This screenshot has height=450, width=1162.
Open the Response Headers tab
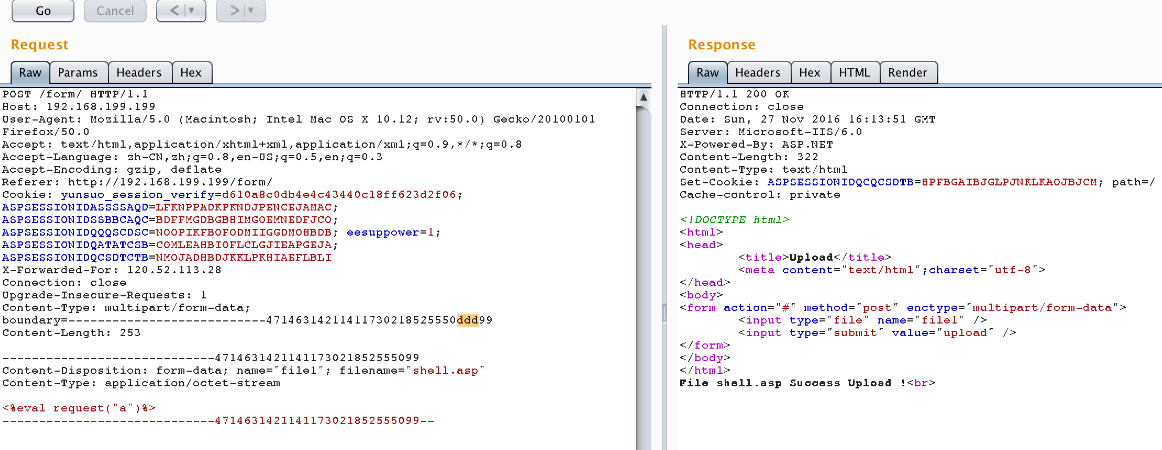(x=757, y=73)
